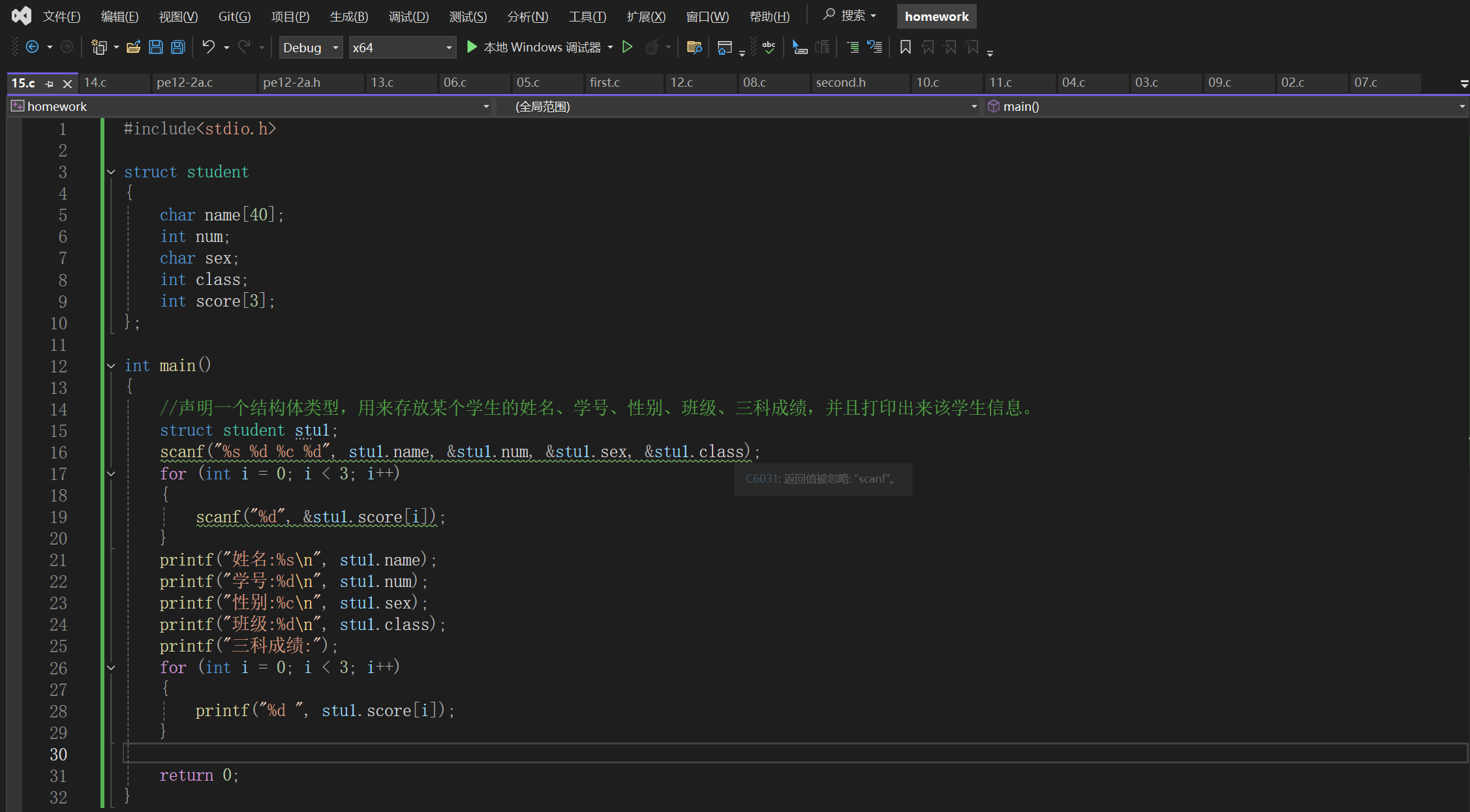This screenshot has height=812, width=1470.
Task: Click the Undo arrow icon
Action: [208, 47]
